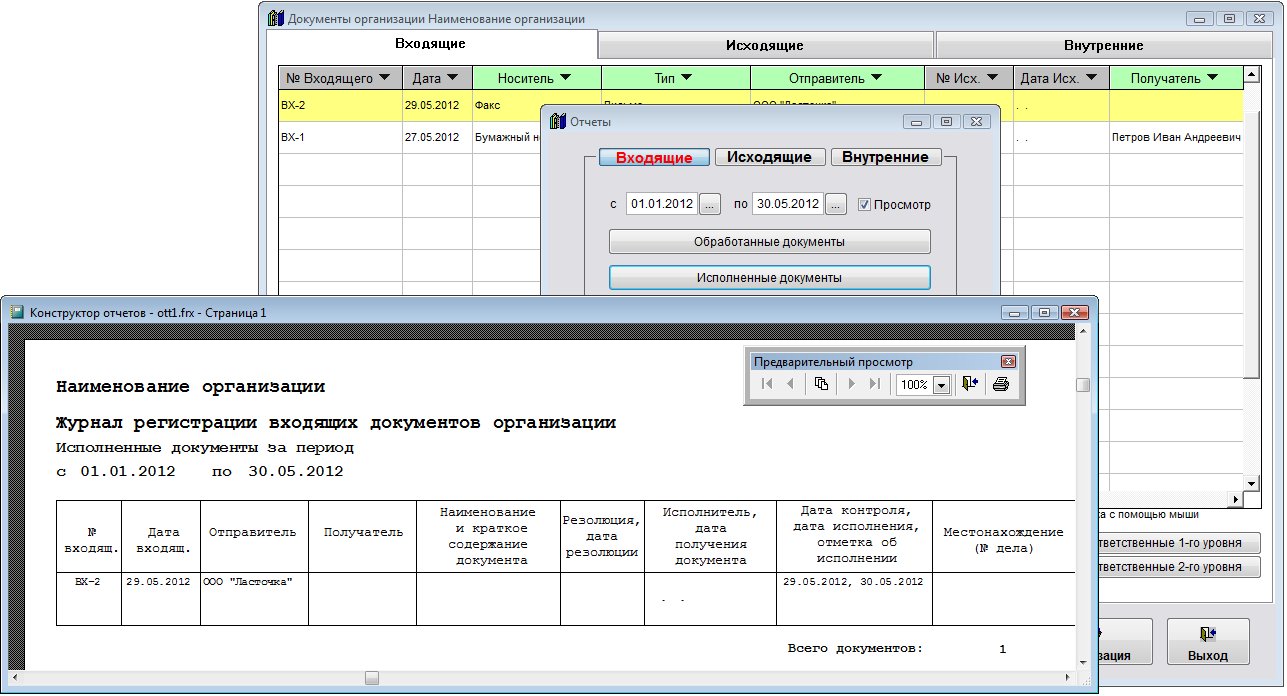Expand the Отправитель column filter
The width and height of the screenshot is (1287, 696).
(x=876, y=78)
